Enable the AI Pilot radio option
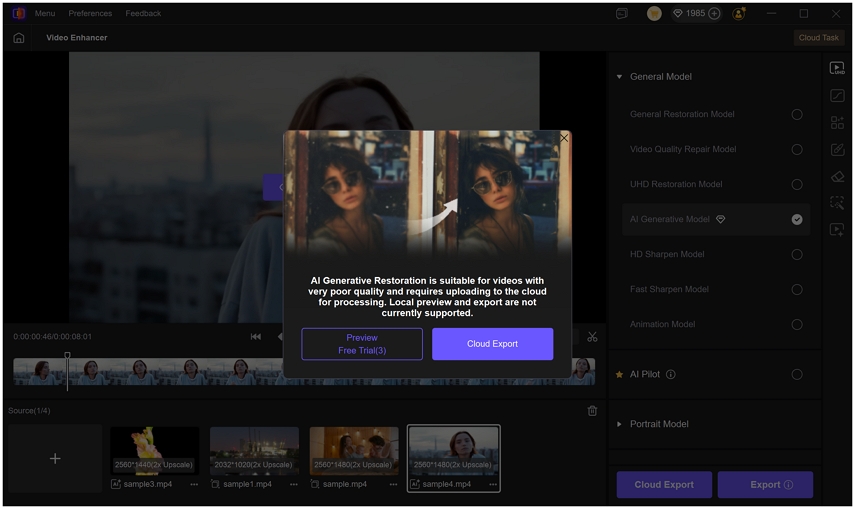Image resolution: width=855 pixels, height=509 pixels. coord(797,374)
